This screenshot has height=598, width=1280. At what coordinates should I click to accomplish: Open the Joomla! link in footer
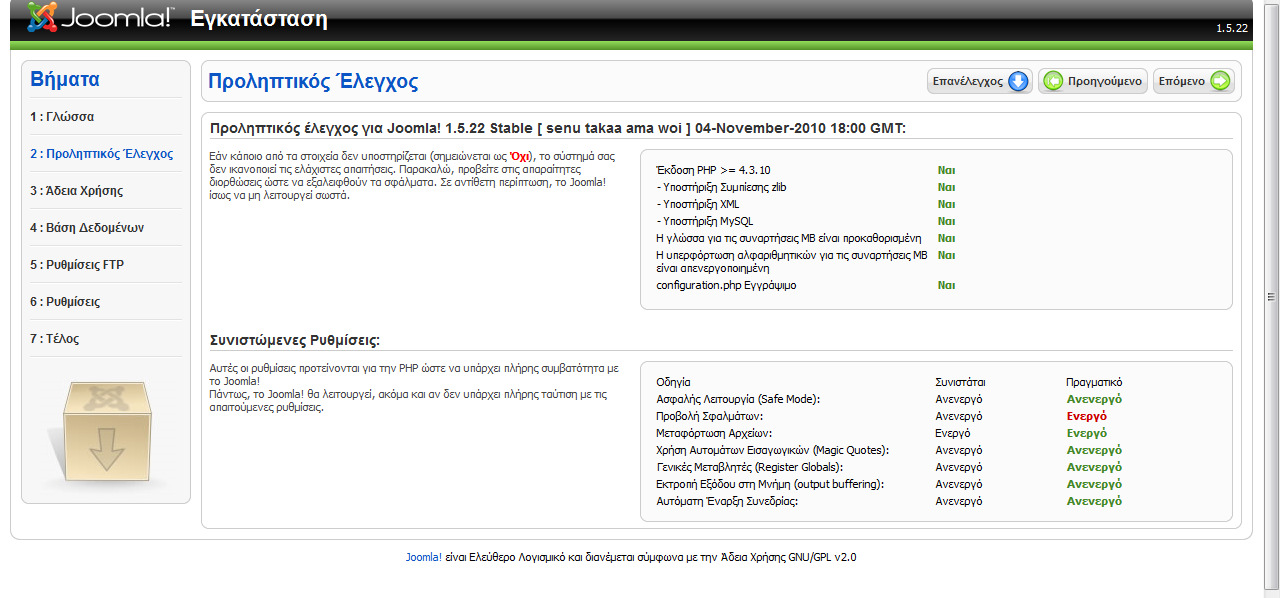424,557
